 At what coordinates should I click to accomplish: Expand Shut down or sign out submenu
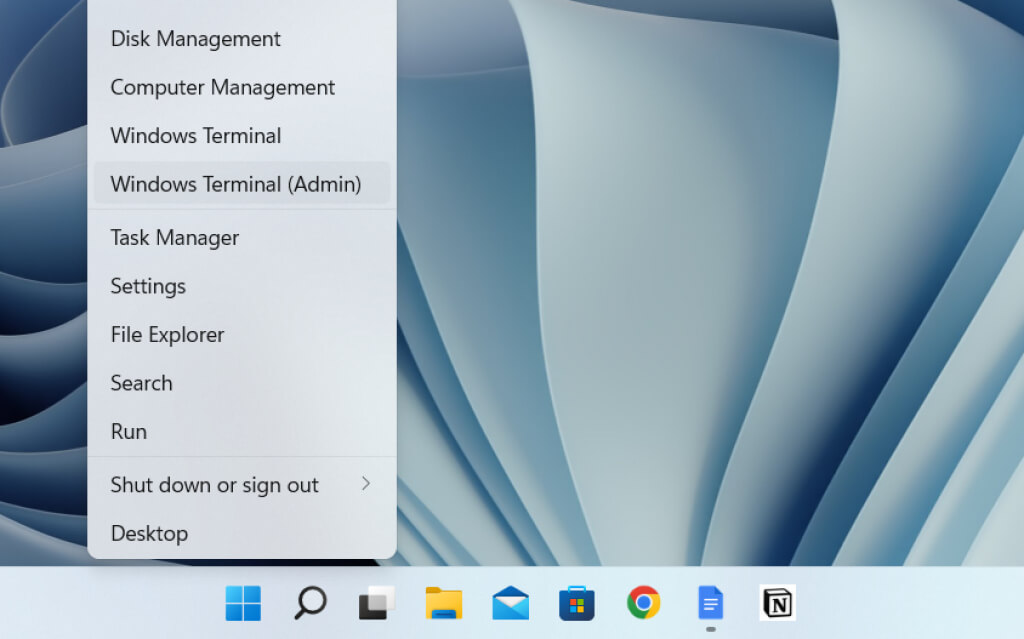tap(242, 484)
